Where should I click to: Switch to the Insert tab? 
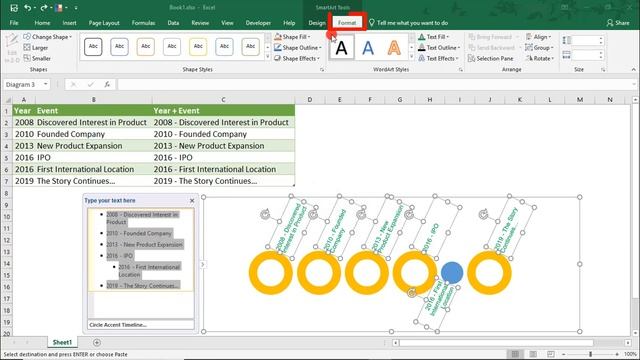[69, 23]
